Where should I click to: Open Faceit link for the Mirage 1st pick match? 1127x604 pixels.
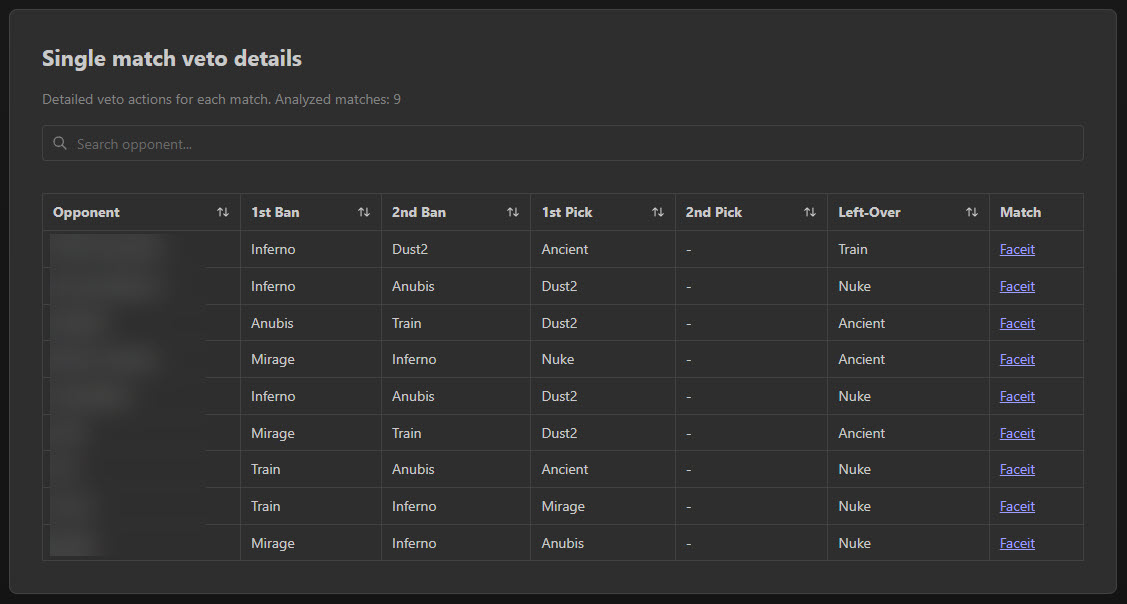pos(1017,506)
